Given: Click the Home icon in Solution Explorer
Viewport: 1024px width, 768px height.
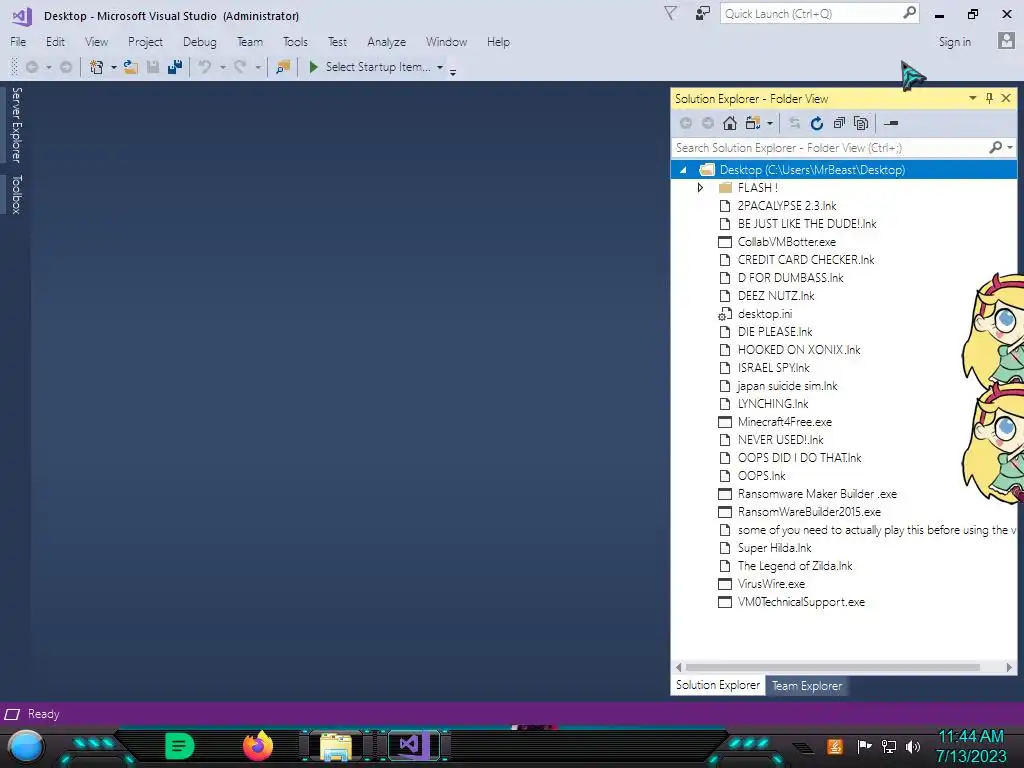Looking at the screenshot, I should point(729,123).
